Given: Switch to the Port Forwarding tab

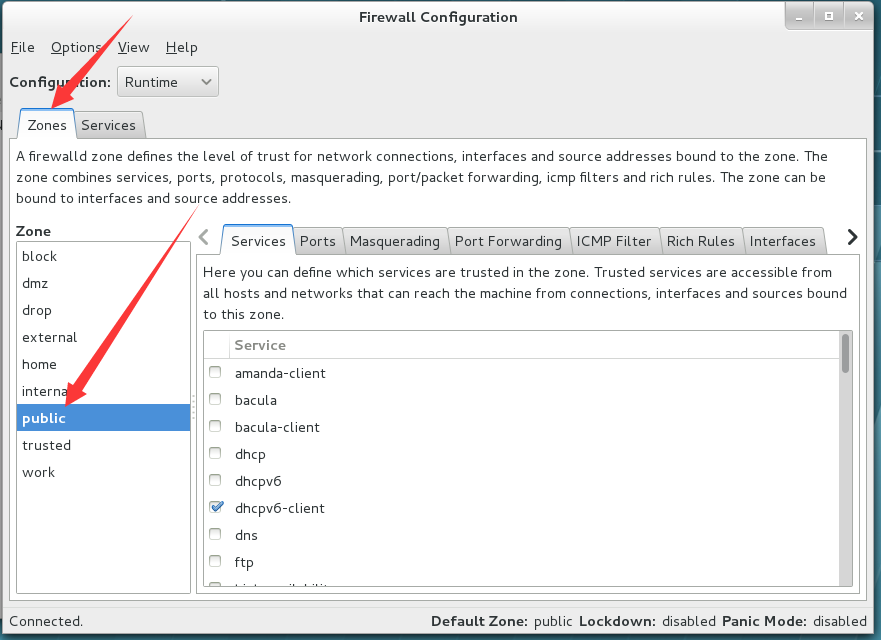Looking at the screenshot, I should (x=508, y=241).
